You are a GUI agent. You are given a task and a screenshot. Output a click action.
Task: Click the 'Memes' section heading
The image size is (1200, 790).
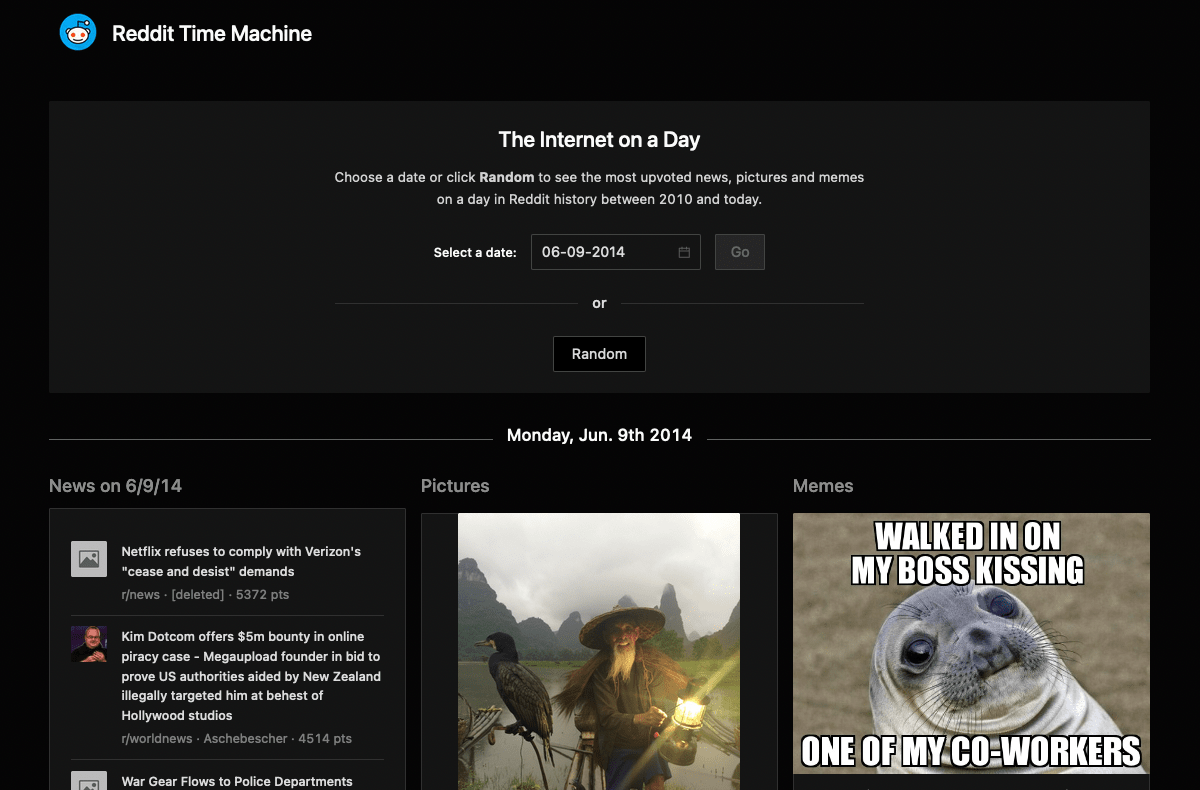(823, 485)
